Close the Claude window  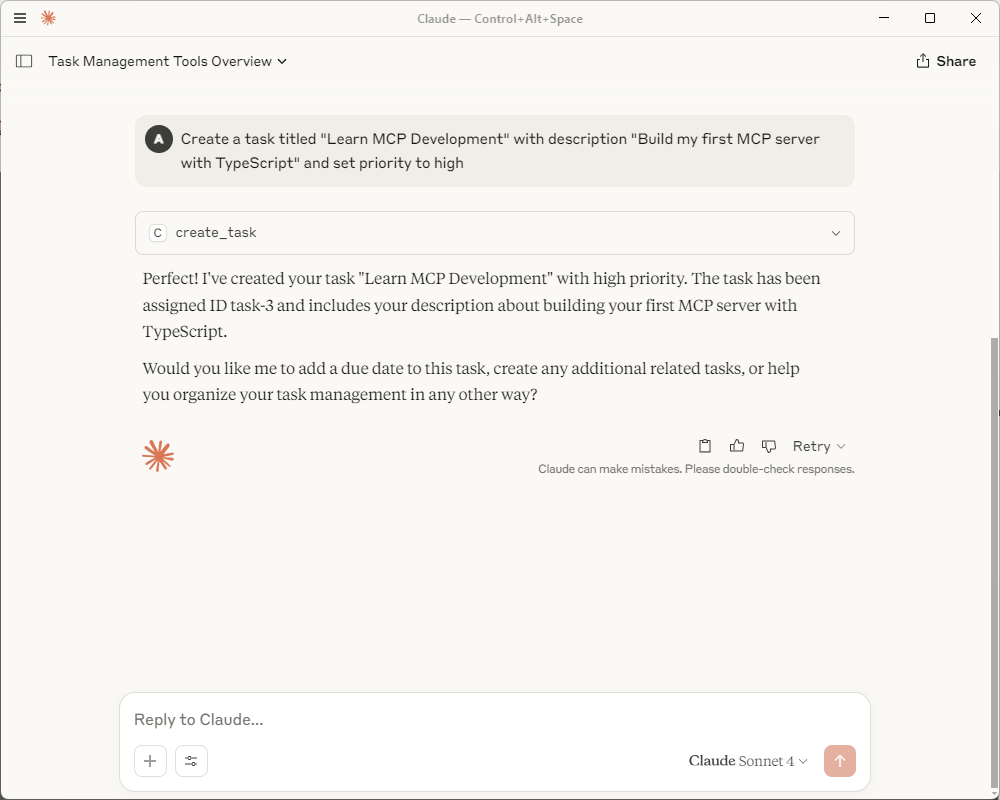pyautogui.click(x=976, y=18)
